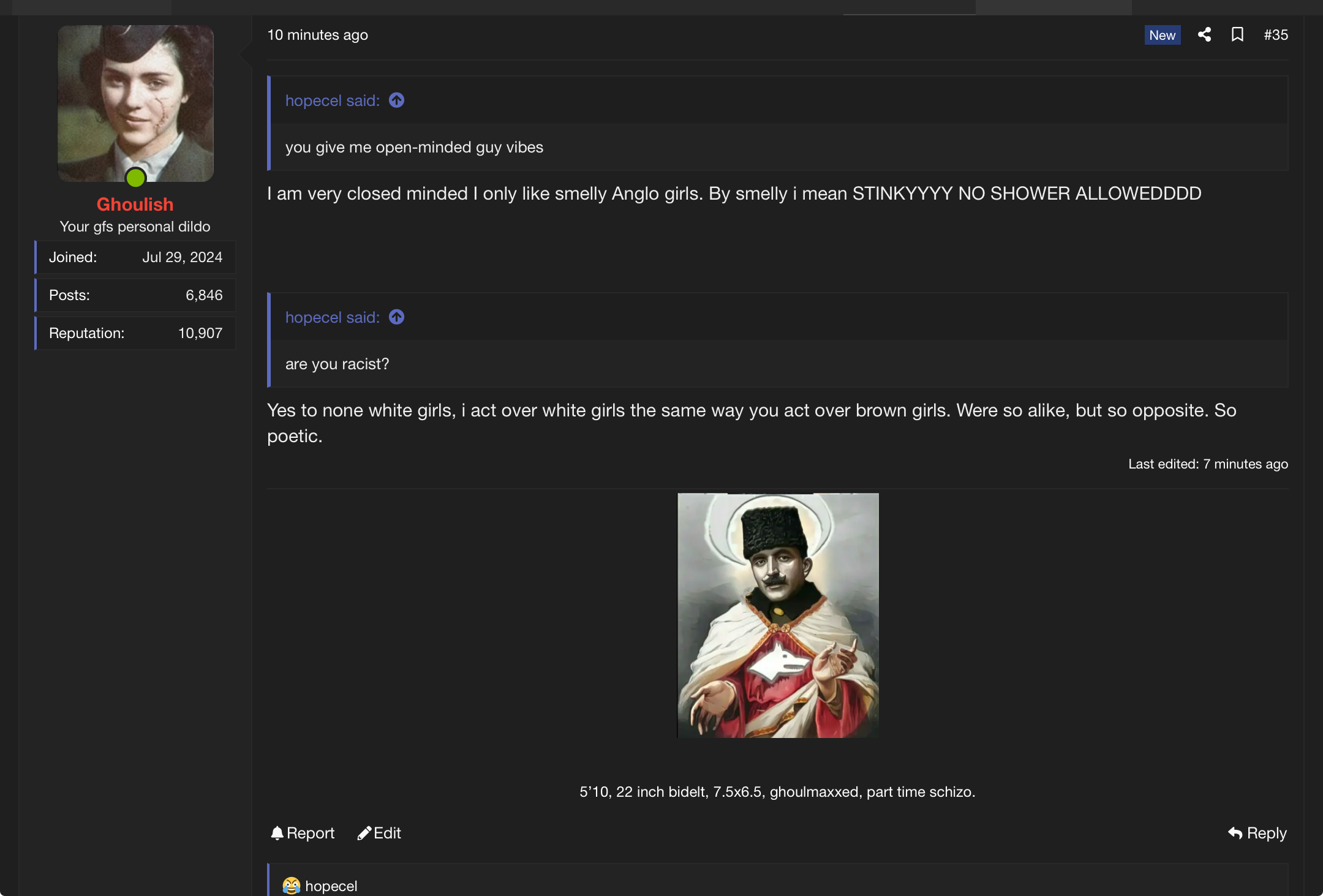This screenshot has width=1323, height=896.
Task: Click the New post badge
Action: click(x=1162, y=35)
